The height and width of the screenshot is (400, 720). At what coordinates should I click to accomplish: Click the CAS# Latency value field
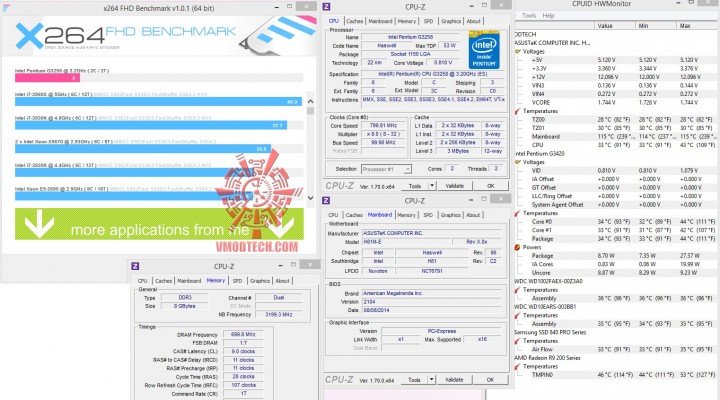[243, 351]
